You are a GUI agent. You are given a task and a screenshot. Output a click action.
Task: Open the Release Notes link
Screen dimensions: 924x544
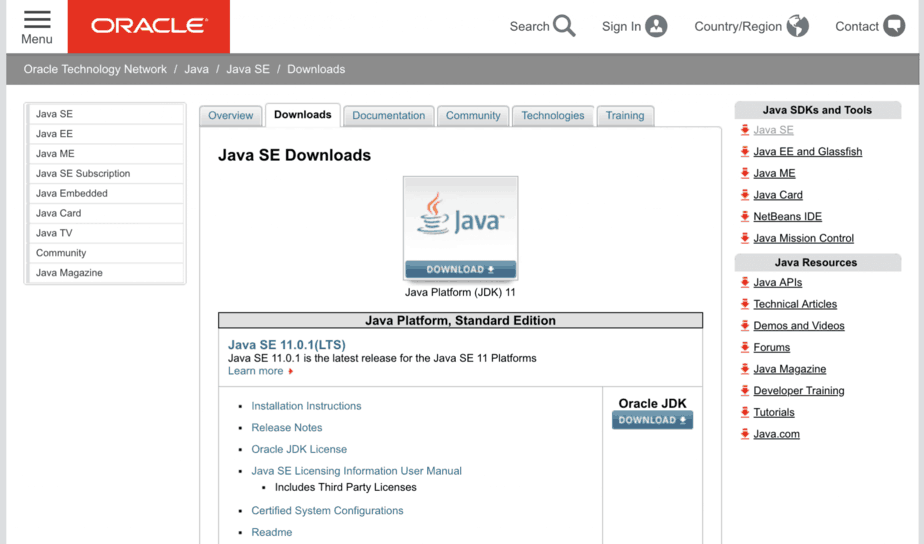click(x=286, y=427)
